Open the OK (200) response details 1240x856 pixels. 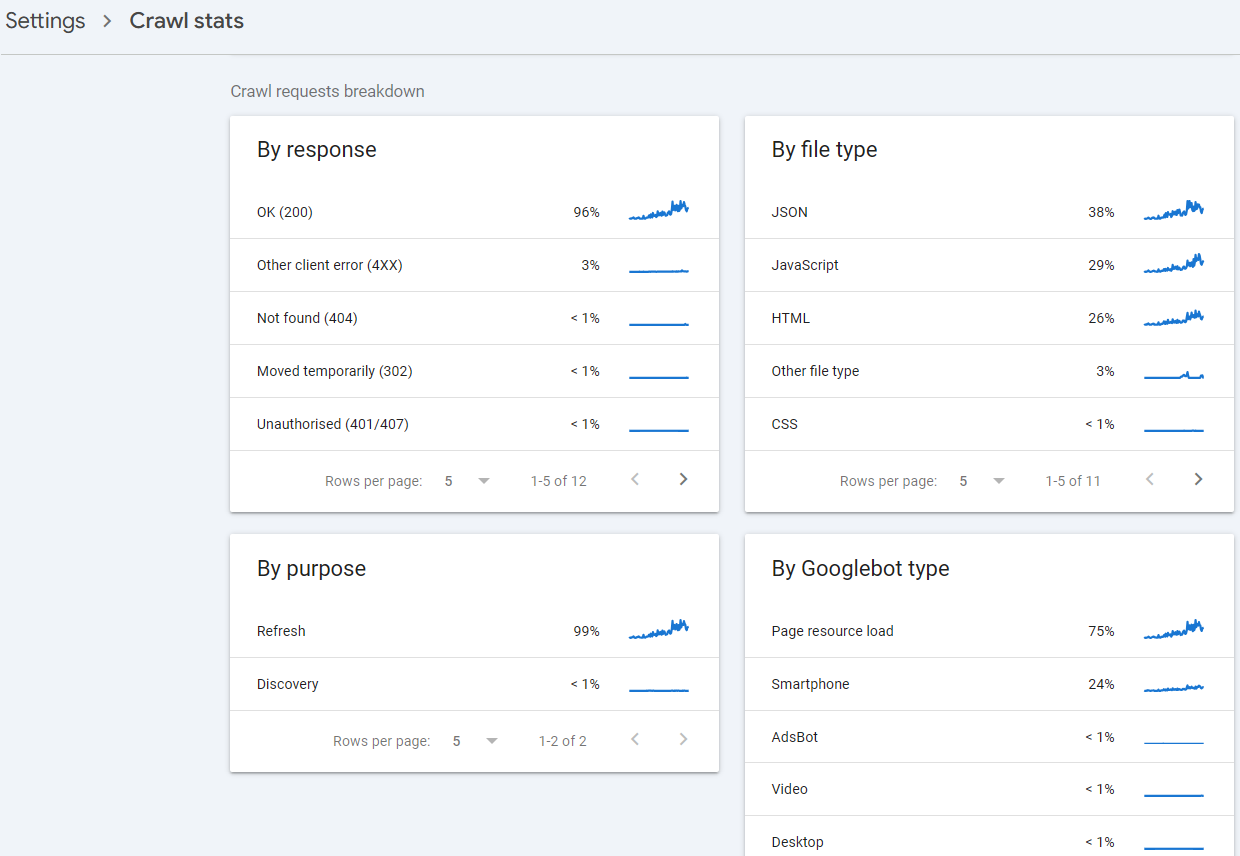(x=283, y=211)
